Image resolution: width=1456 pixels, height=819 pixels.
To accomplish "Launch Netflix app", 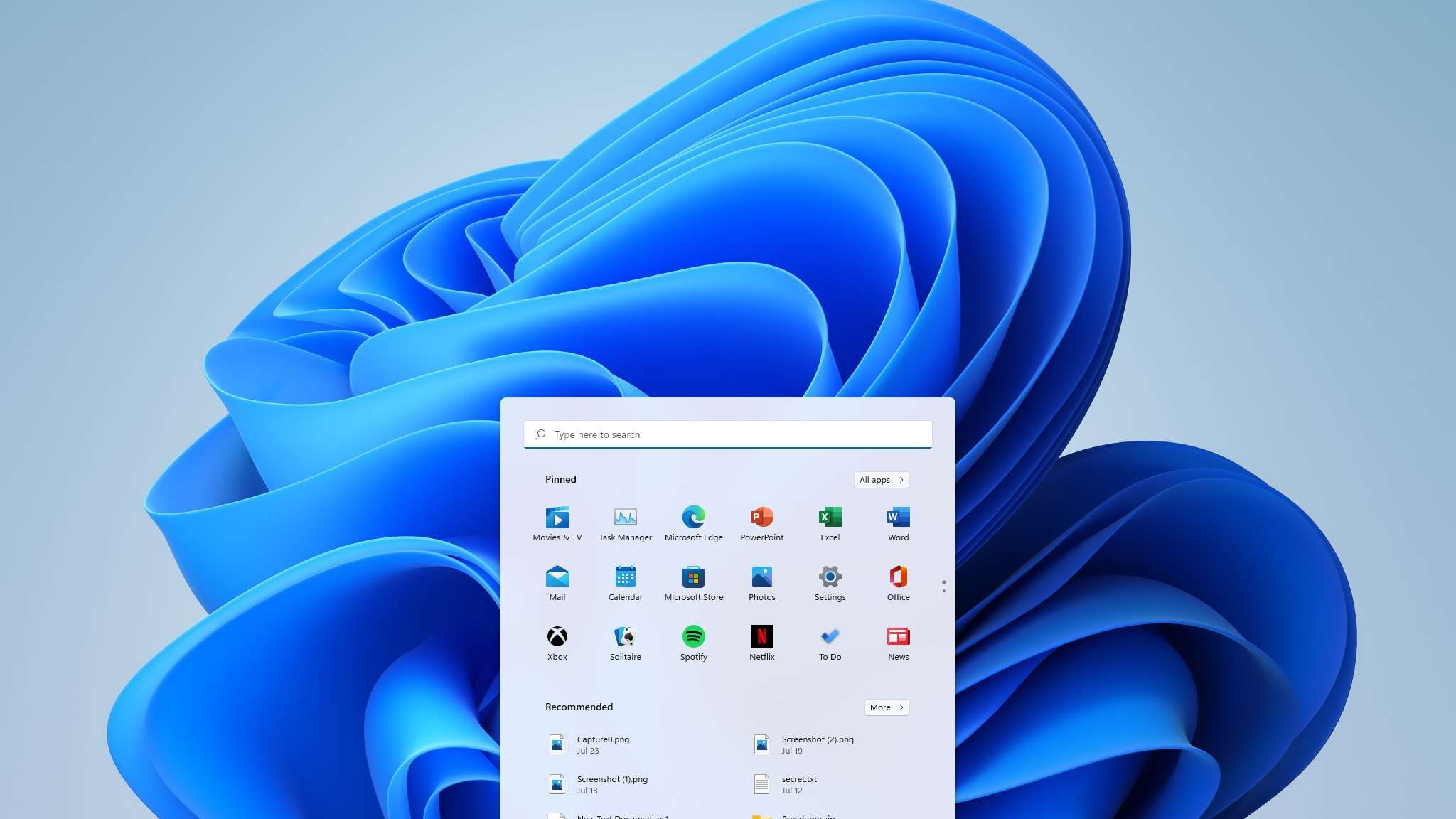I will pos(761,643).
